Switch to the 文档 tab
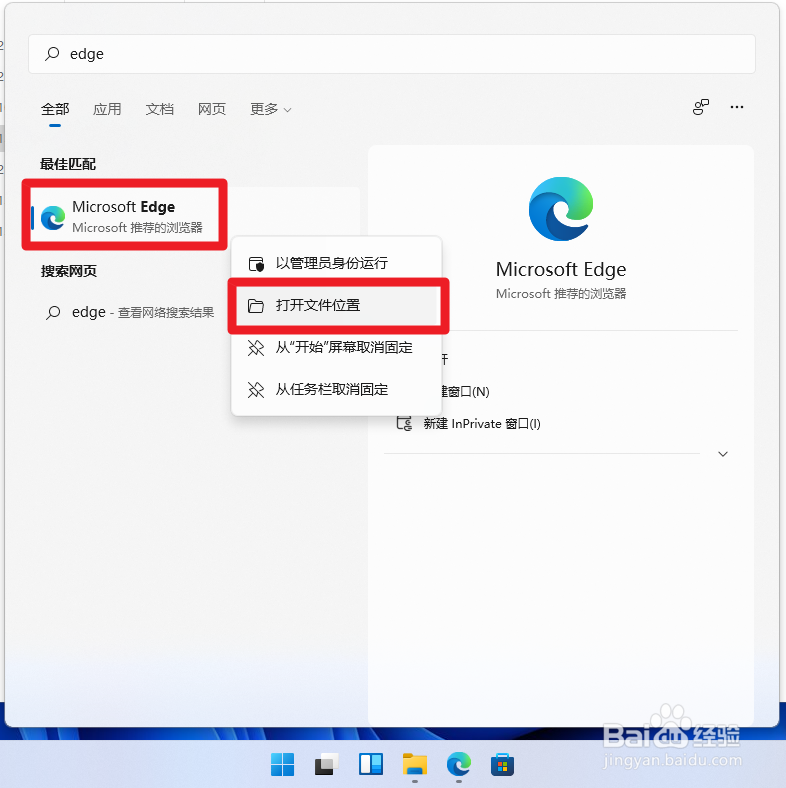This screenshot has height=788, width=786. pyautogui.click(x=159, y=109)
